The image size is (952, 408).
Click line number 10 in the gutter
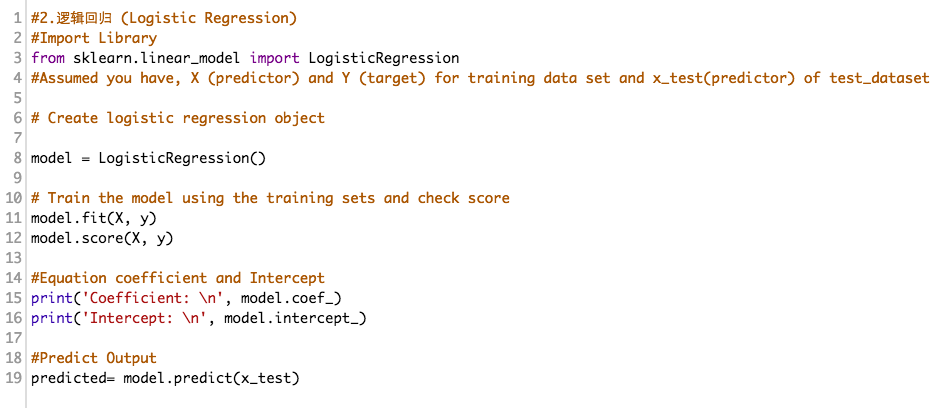(14, 198)
